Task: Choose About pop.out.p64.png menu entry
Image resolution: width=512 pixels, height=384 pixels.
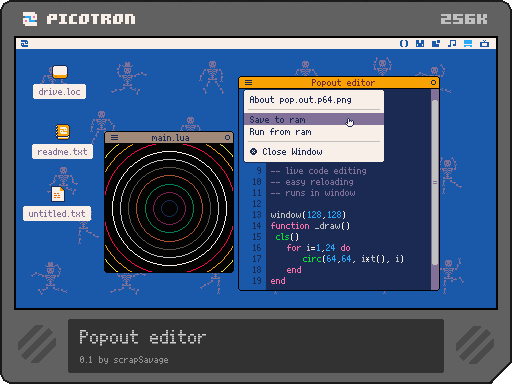Action: tap(314, 100)
